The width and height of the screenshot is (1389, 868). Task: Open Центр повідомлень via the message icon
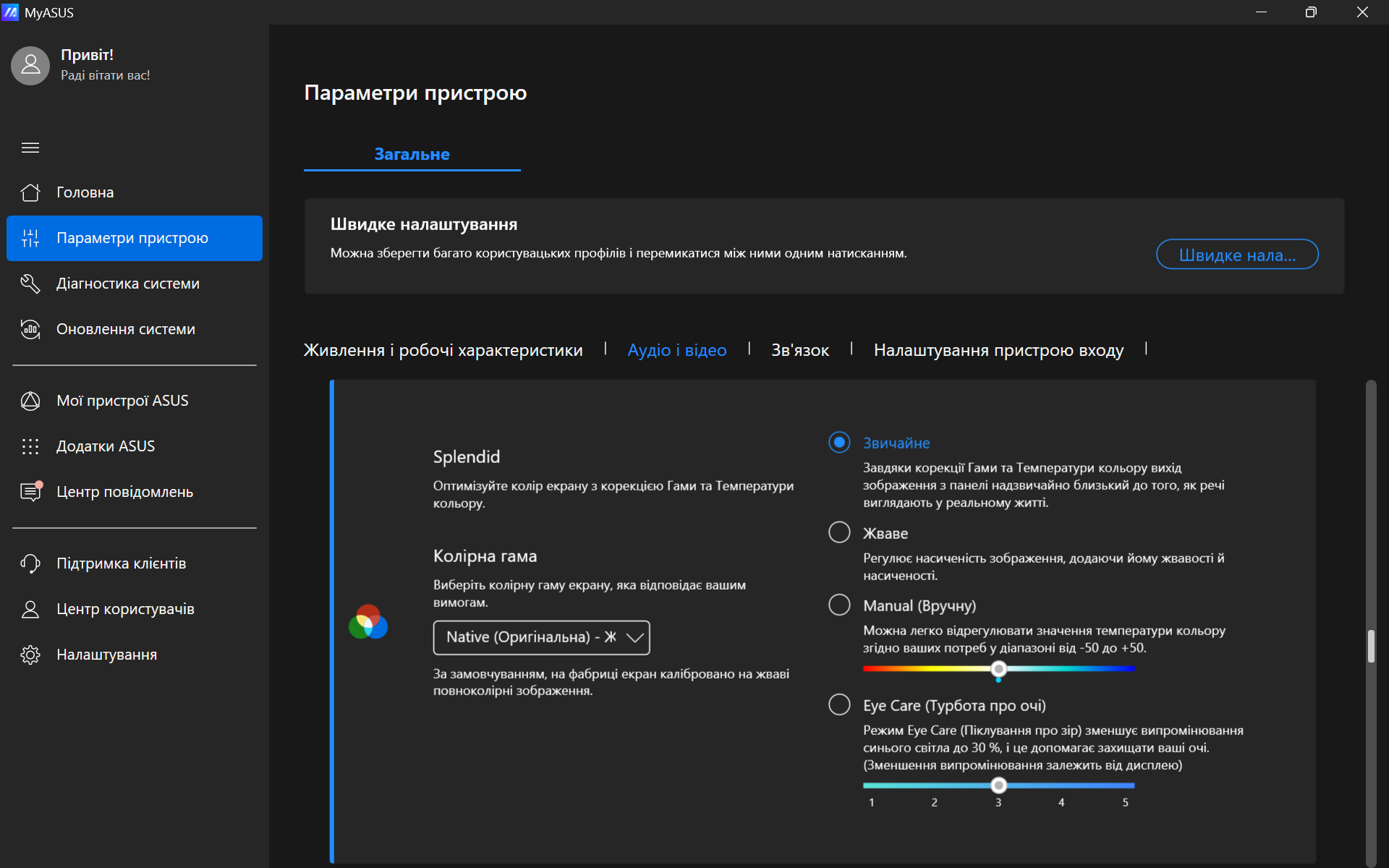click(x=30, y=492)
